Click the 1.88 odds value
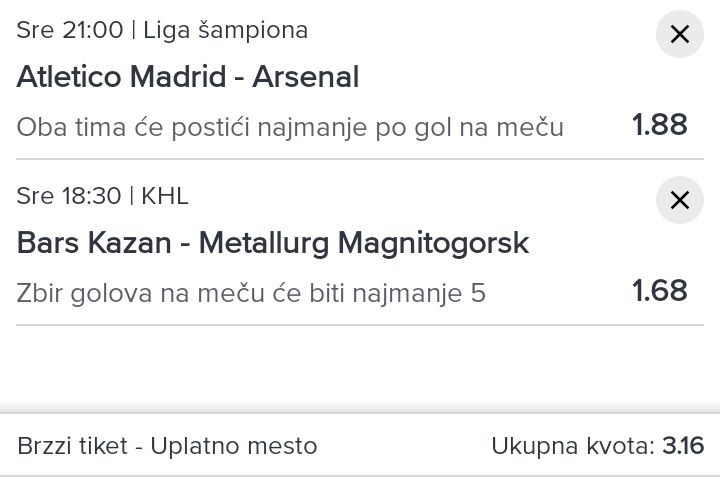The width and height of the screenshot is (720, 477). pyautogui.click(x=660, y=125)
